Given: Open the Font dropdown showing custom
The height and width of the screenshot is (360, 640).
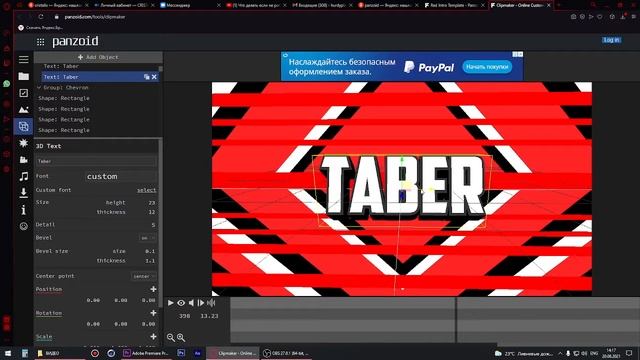Looking at the screenshot, I should [x=120, y=176].
